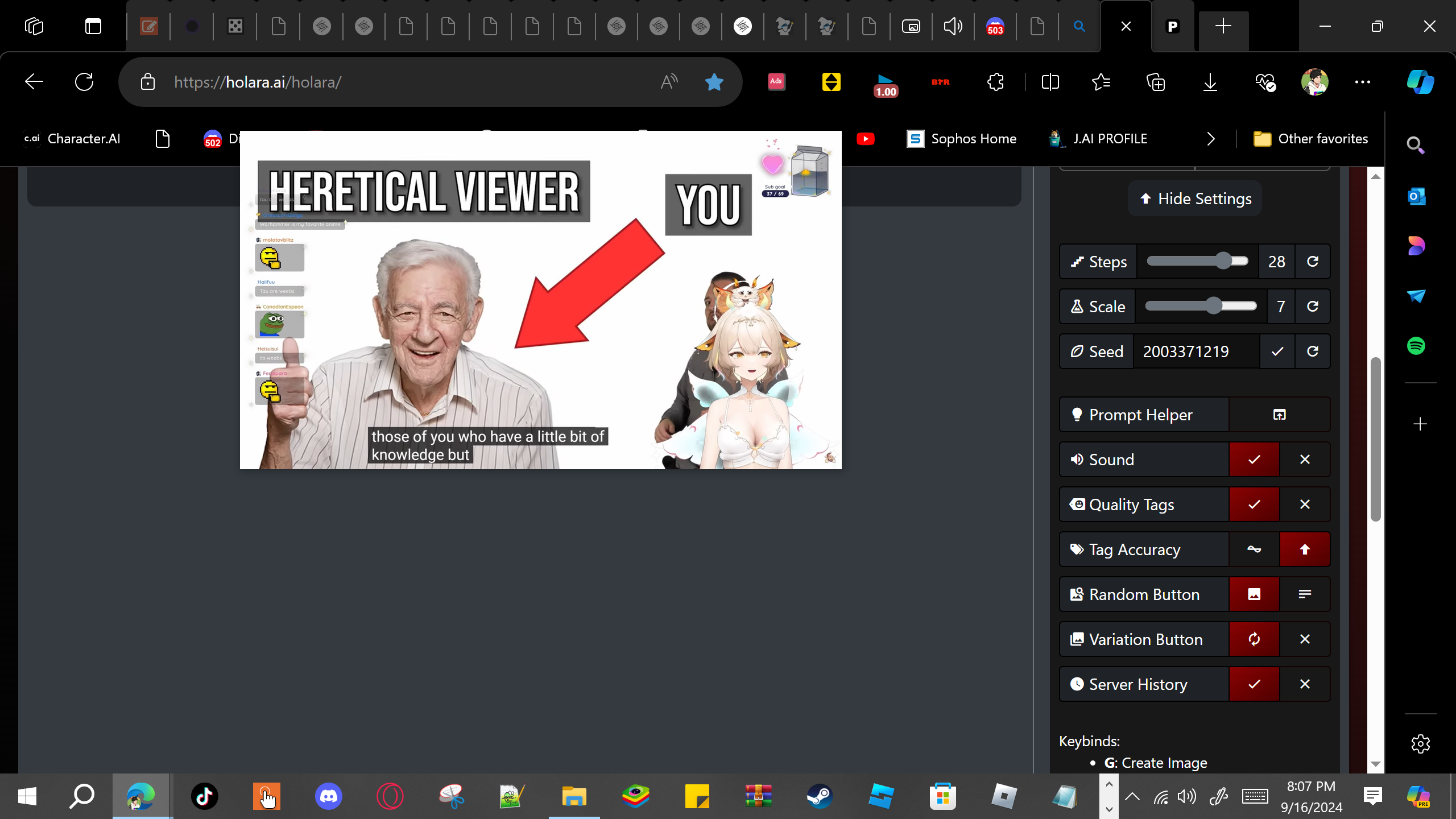Open the J.AI PROFILE favorite
This screenshot has width=1456, height=819.
pos(1098,139)
